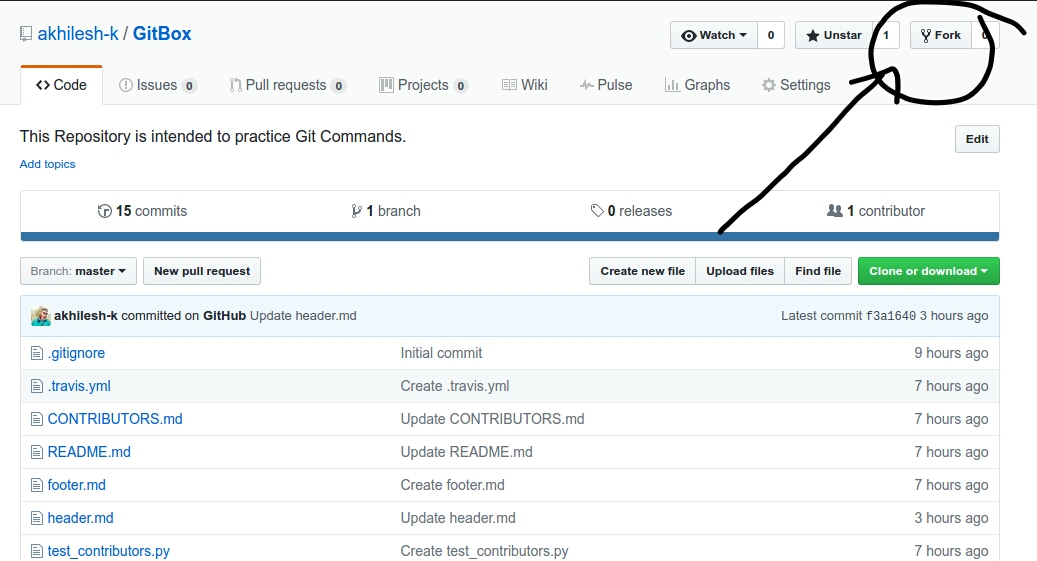The width and height of the screenshot is (1037, 561).
Task: Open the Settings tab
Action: (x=796, y=85)
